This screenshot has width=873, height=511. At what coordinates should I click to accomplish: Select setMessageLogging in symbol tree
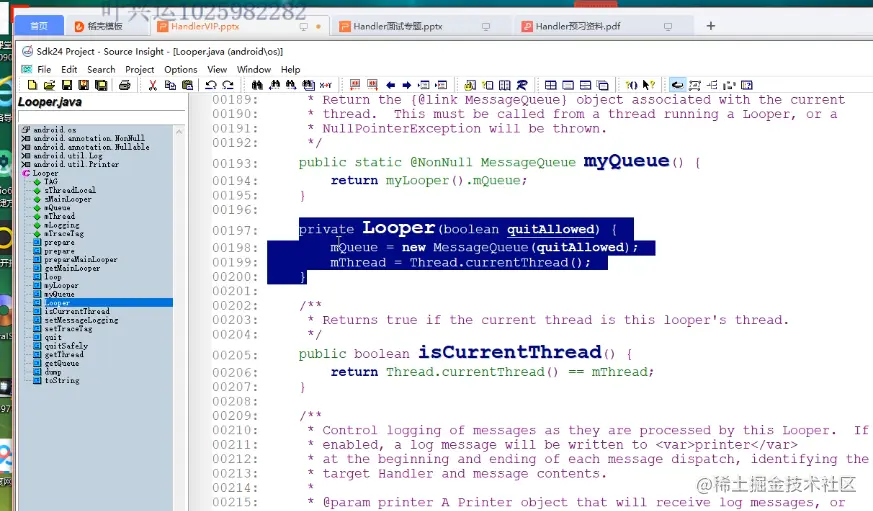pos(81,320)
